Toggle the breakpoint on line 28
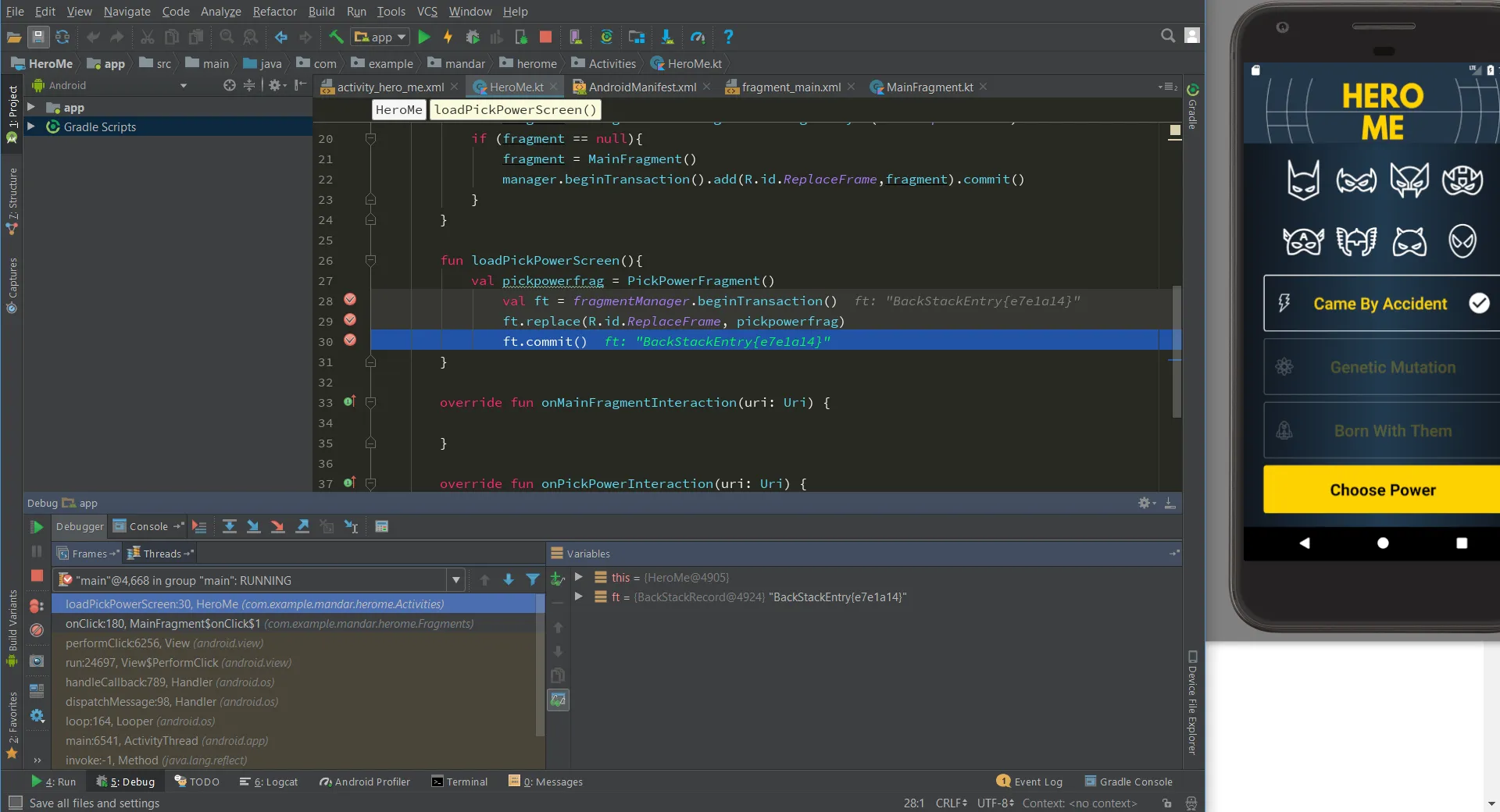 click(350, 300)
